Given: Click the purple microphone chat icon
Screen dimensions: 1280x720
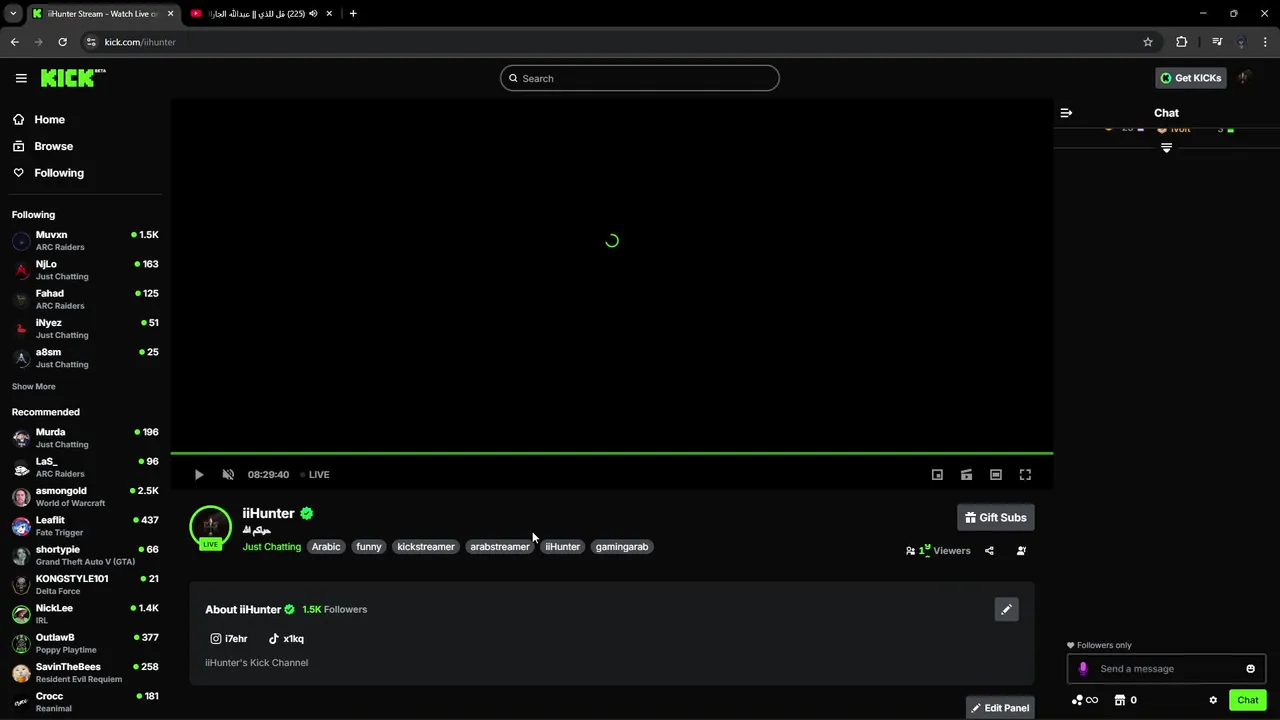Looking at the screenshot, I should (x=1083, y=669).
